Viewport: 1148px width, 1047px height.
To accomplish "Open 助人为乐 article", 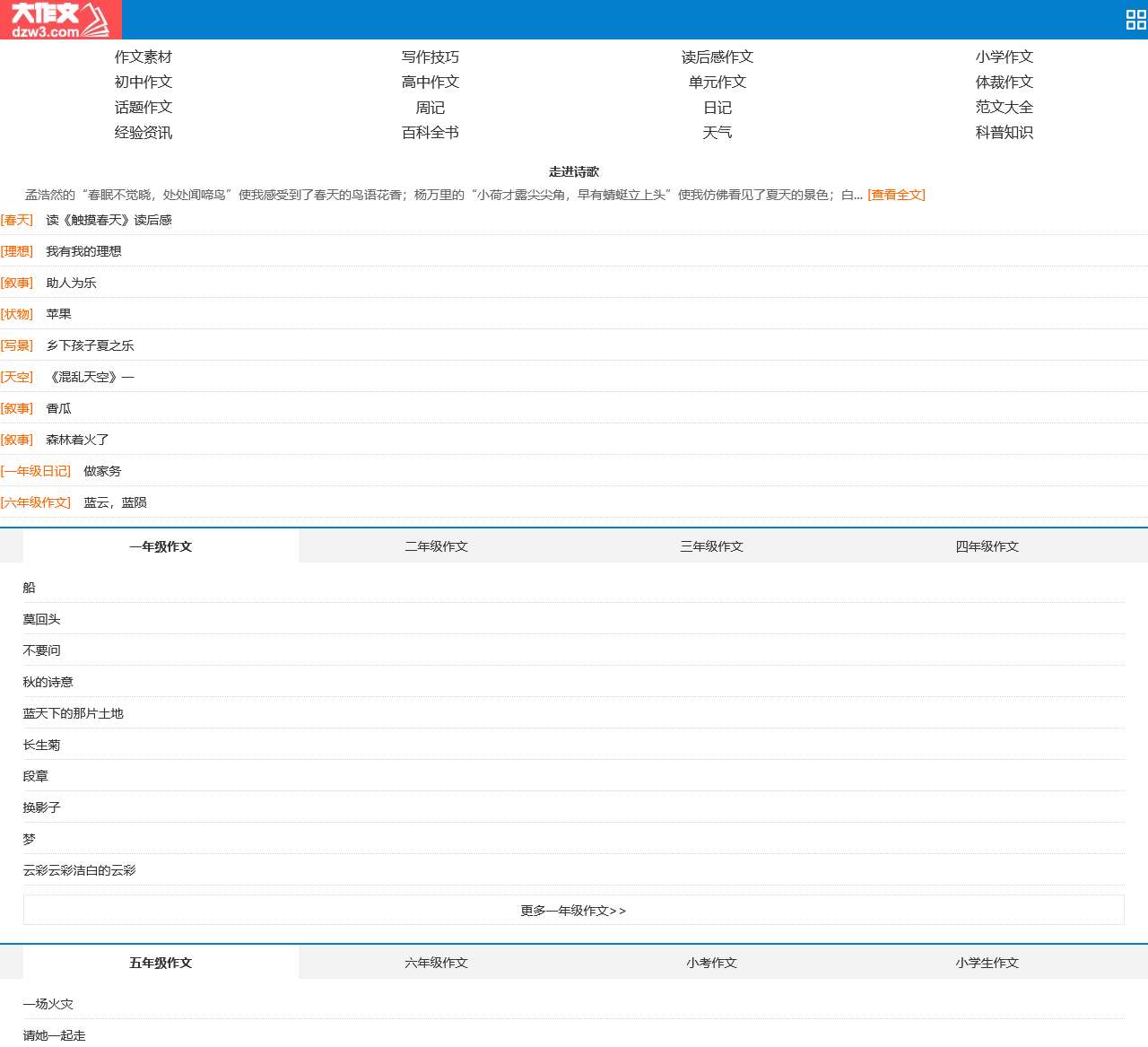I will coord(71,283).
